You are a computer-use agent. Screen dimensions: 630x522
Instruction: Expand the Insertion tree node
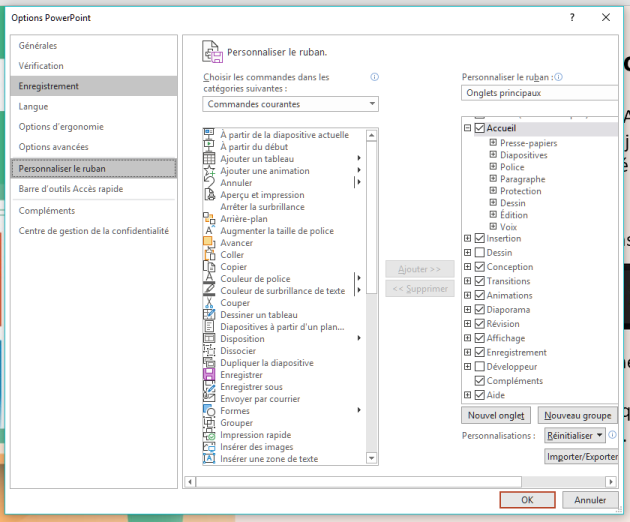click(x=468, y=239)
